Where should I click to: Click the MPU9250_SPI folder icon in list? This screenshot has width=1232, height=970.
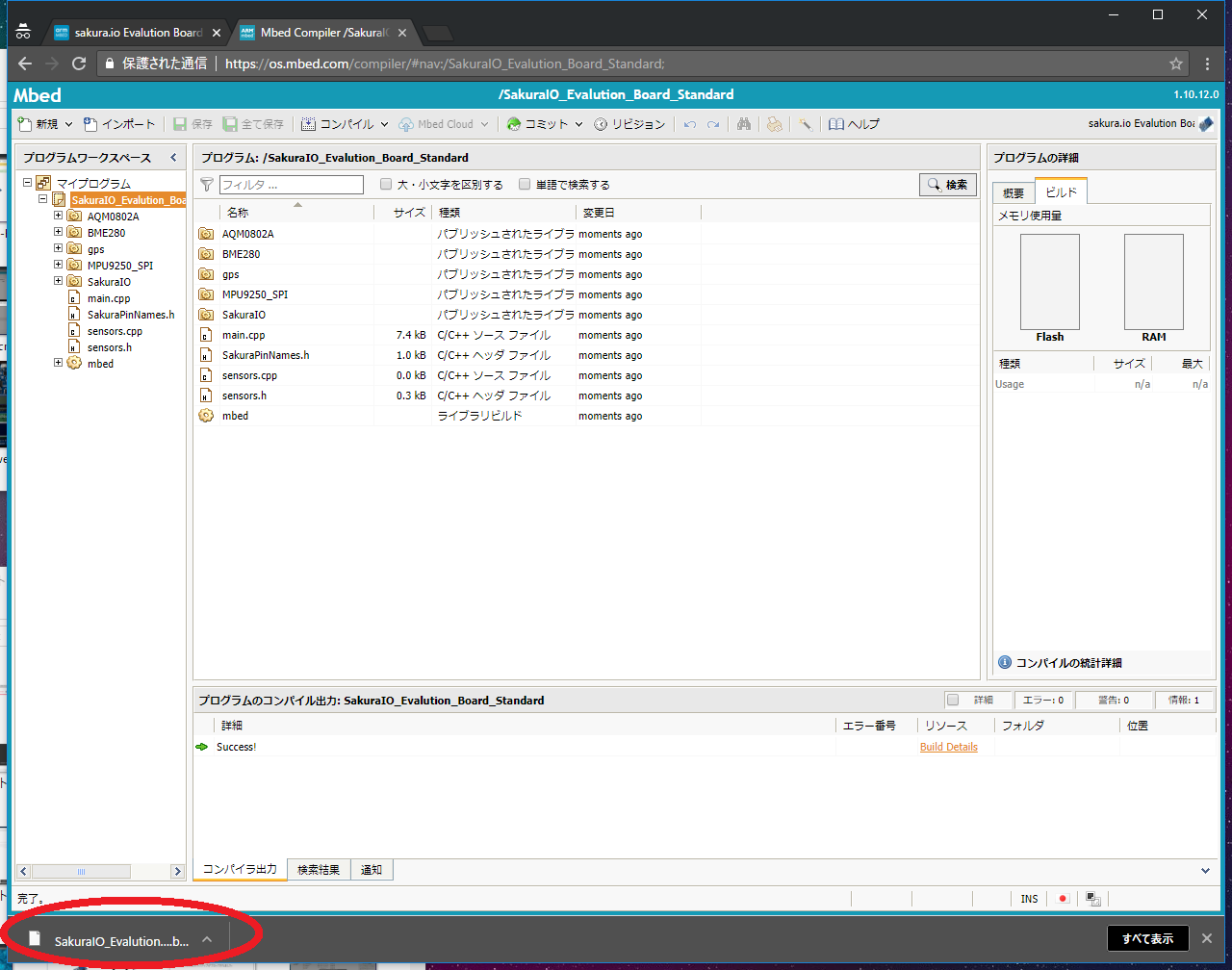pos(205,294)
